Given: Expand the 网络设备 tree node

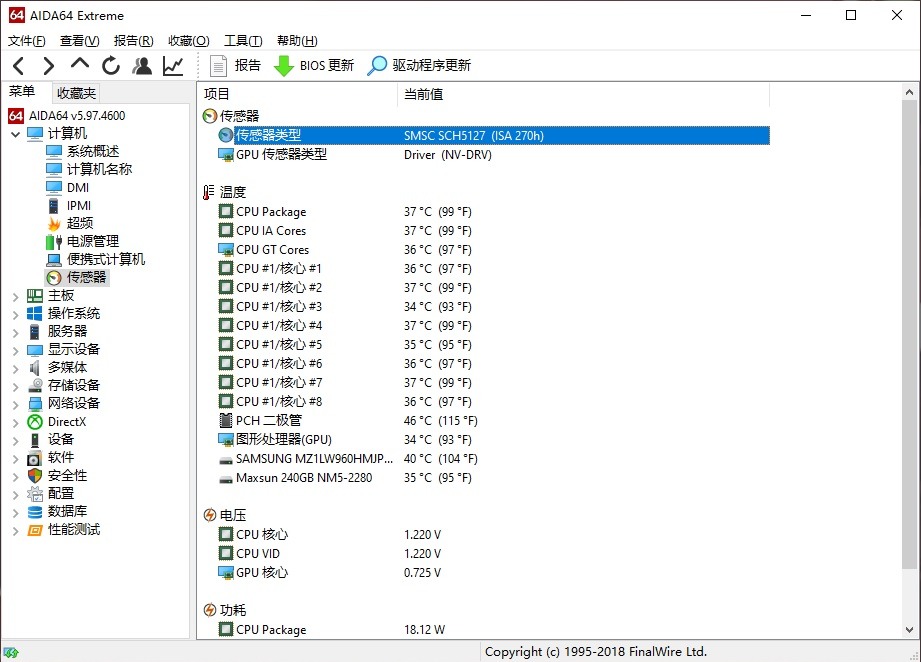Looking at the screenshot, I should click(x=16, y=405).
